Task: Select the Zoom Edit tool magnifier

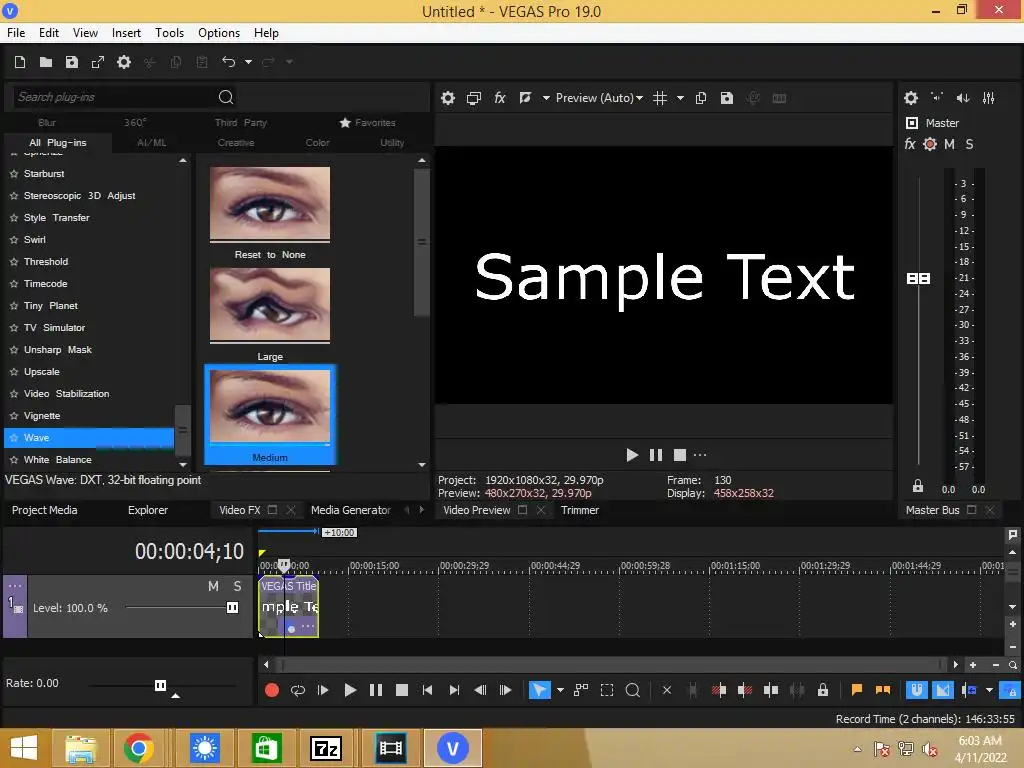Action: coord(633,690)
